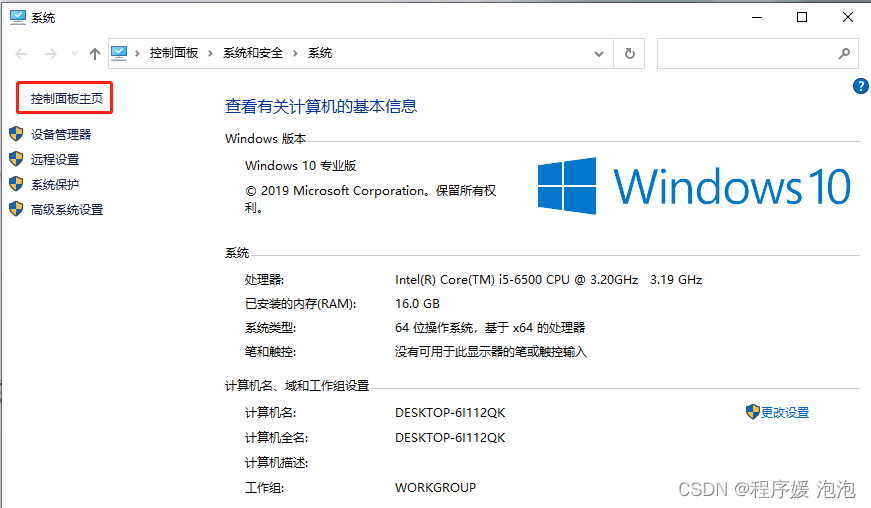The width and height of the screenshot is (871, 508).
Task: Refresh the address bar location
Action: point(630,54)
